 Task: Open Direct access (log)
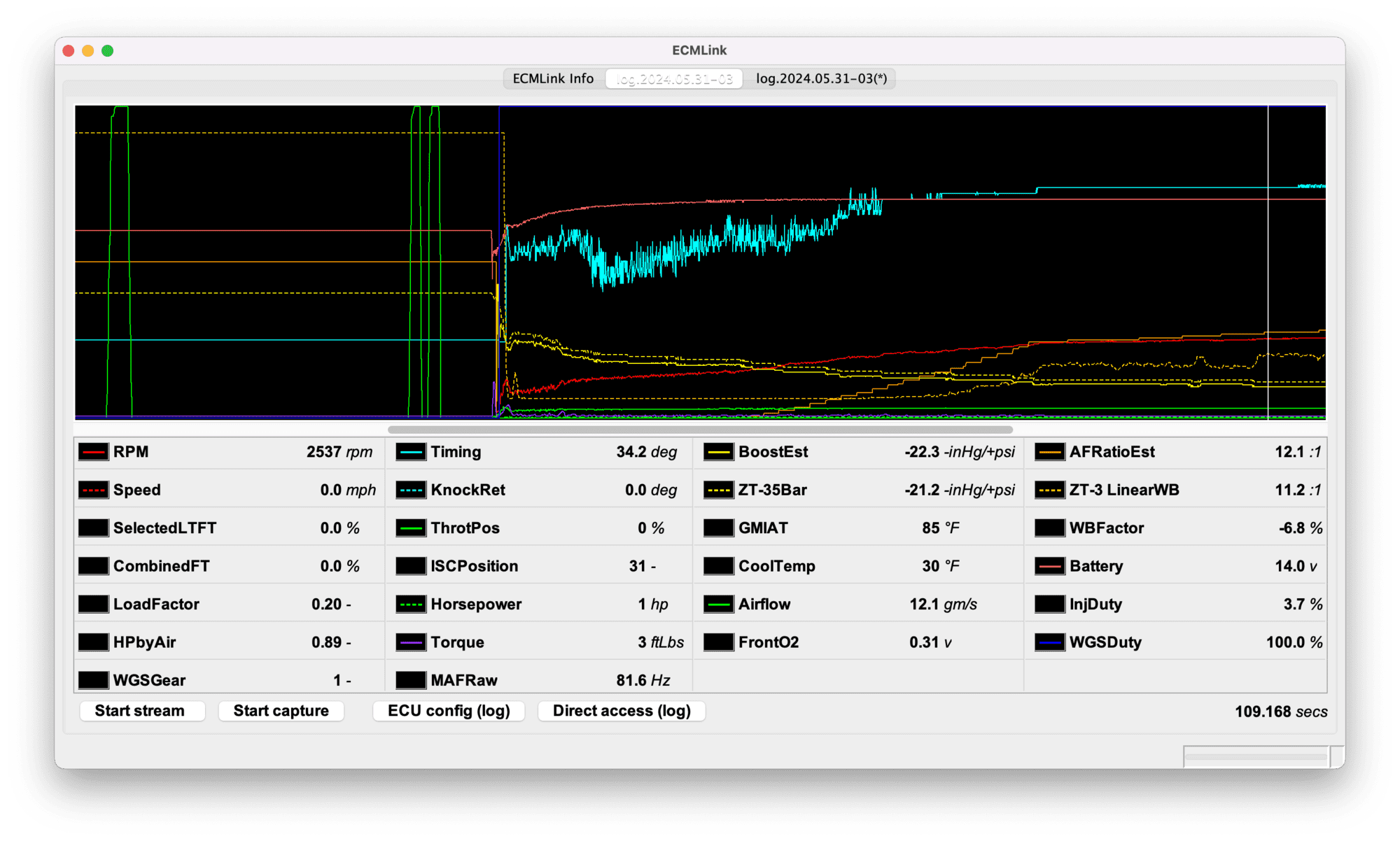coord(622,711)
